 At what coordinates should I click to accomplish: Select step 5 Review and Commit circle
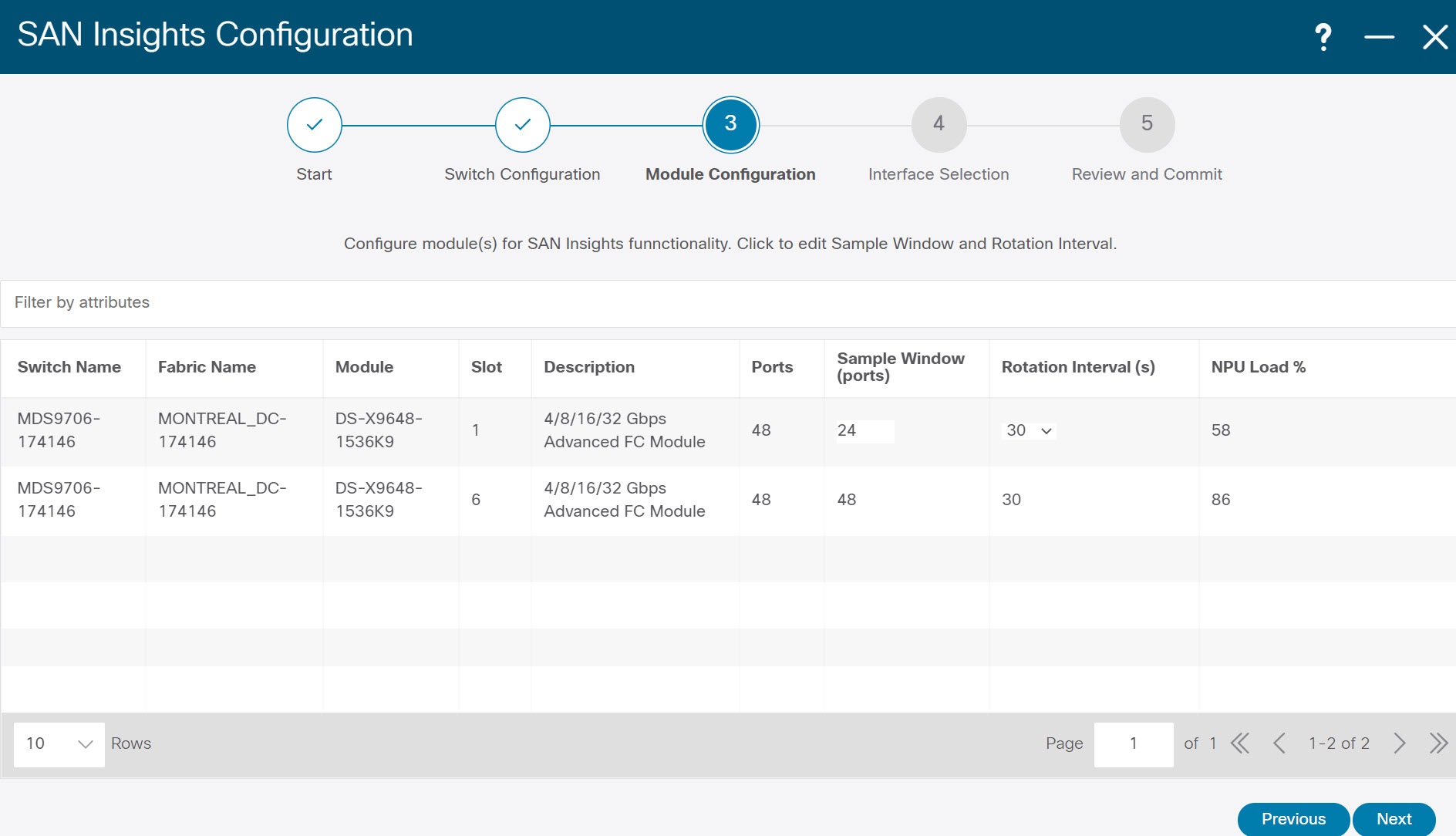(x=1146, y=124)
